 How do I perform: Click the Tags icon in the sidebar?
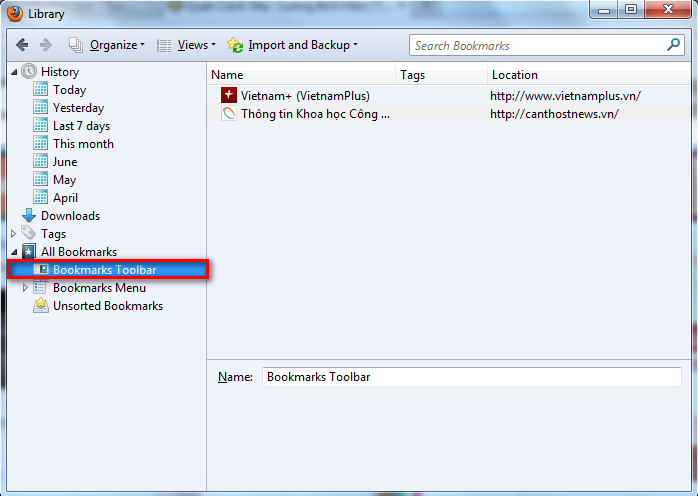coord(28,234)
